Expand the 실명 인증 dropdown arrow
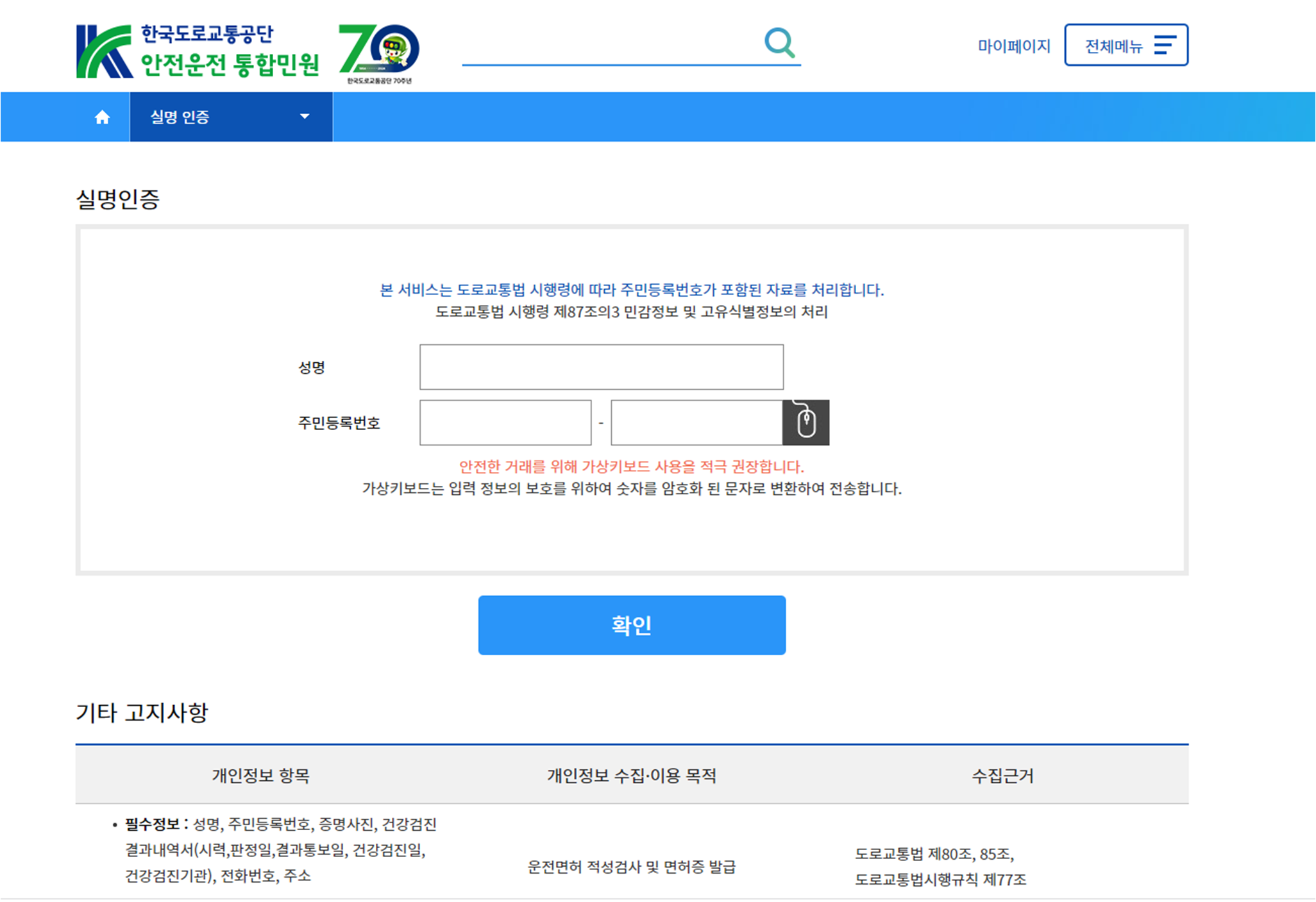This screenshot has width=1316, height=902. point(305,117)
